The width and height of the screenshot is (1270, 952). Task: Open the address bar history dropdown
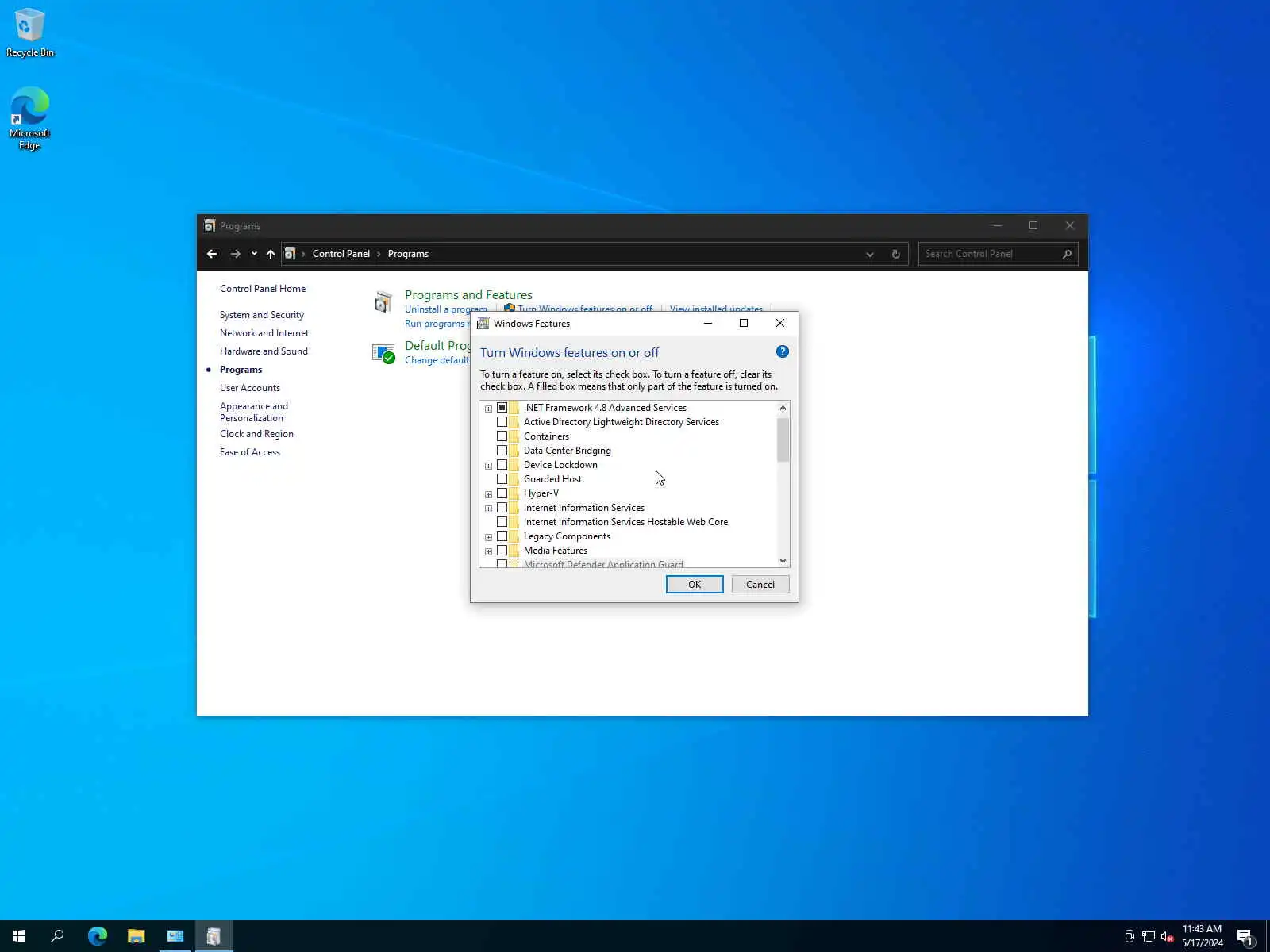tap(870, 254)
